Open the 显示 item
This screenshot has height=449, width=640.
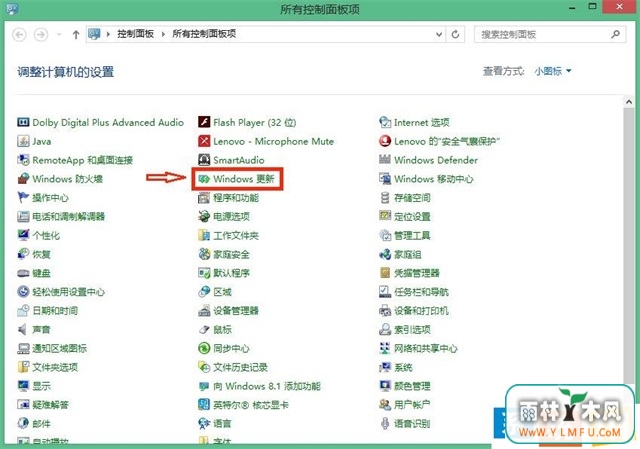34,386
